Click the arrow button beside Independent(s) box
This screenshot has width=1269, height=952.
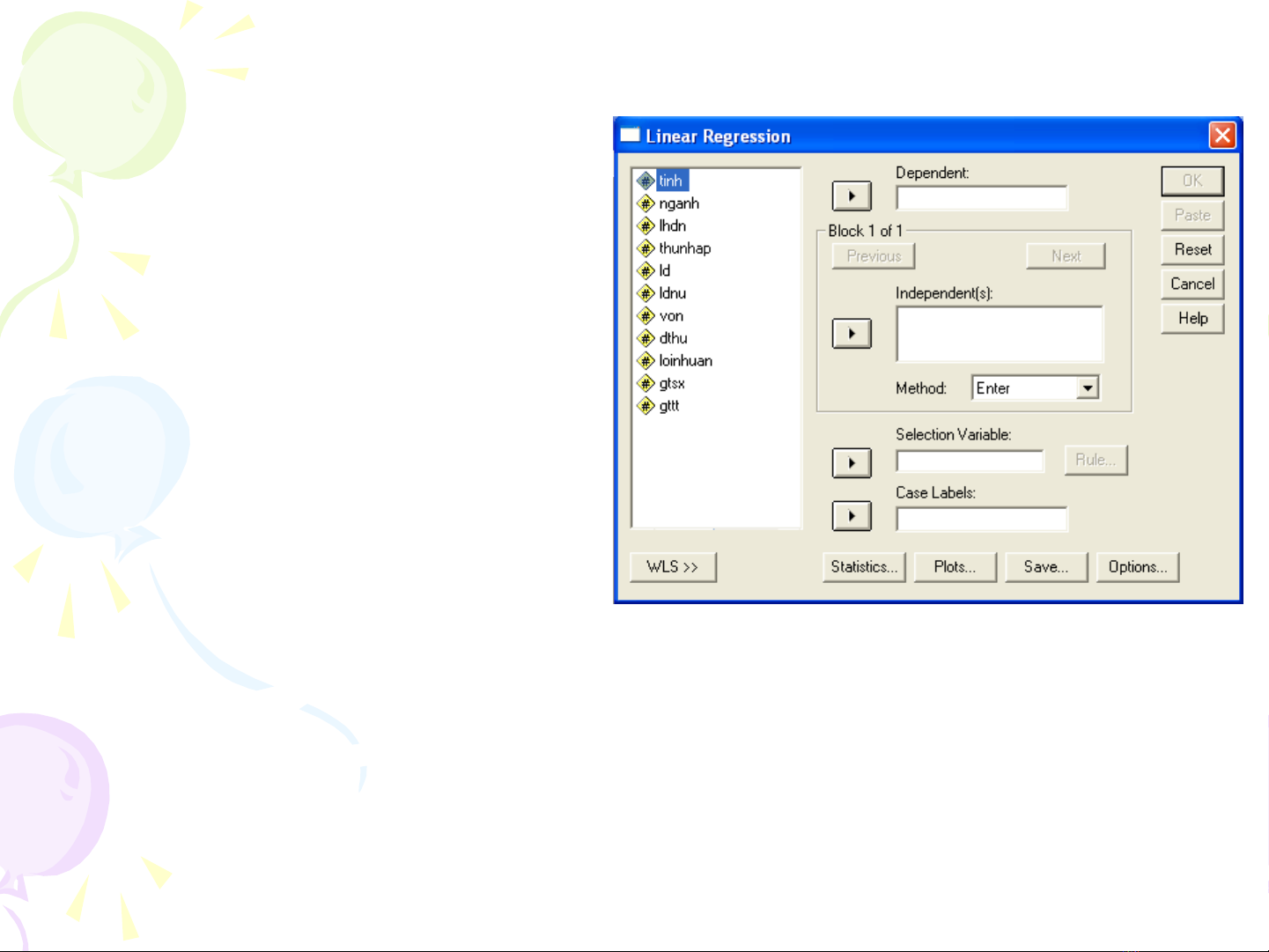pyautogui.click(x=852, y=334)
